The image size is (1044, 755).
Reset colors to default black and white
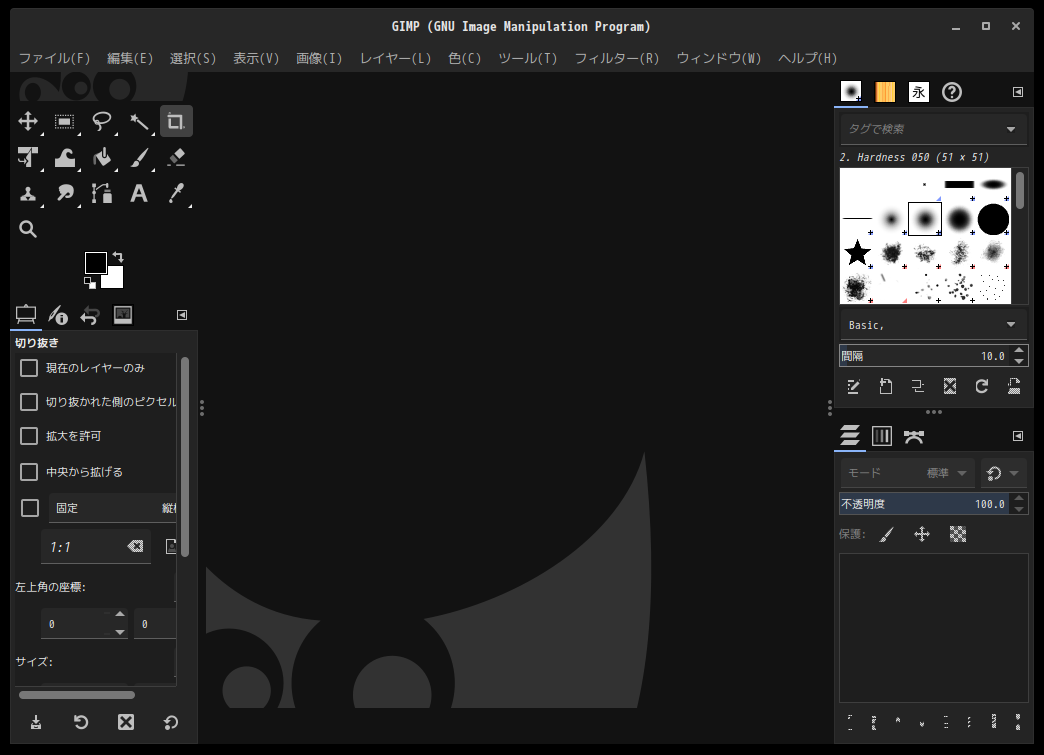coord(90,283)
